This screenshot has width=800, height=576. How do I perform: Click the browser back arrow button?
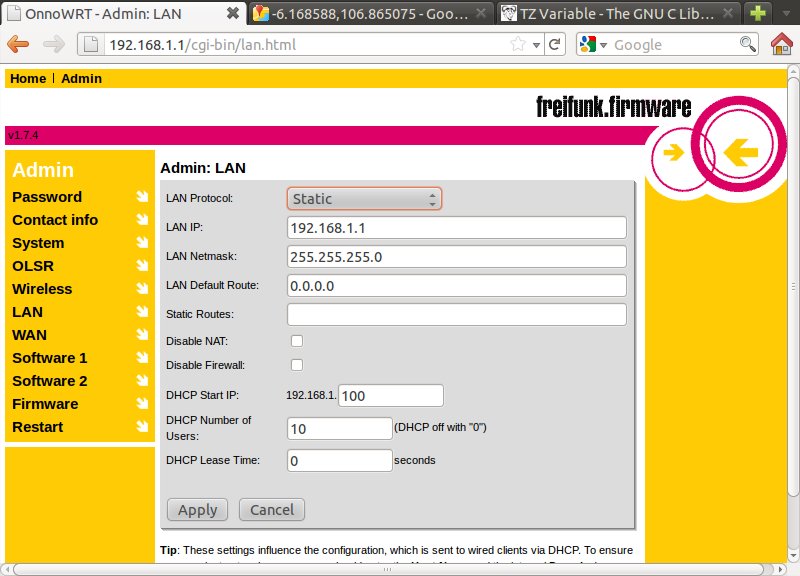click(x=18, y=45)
